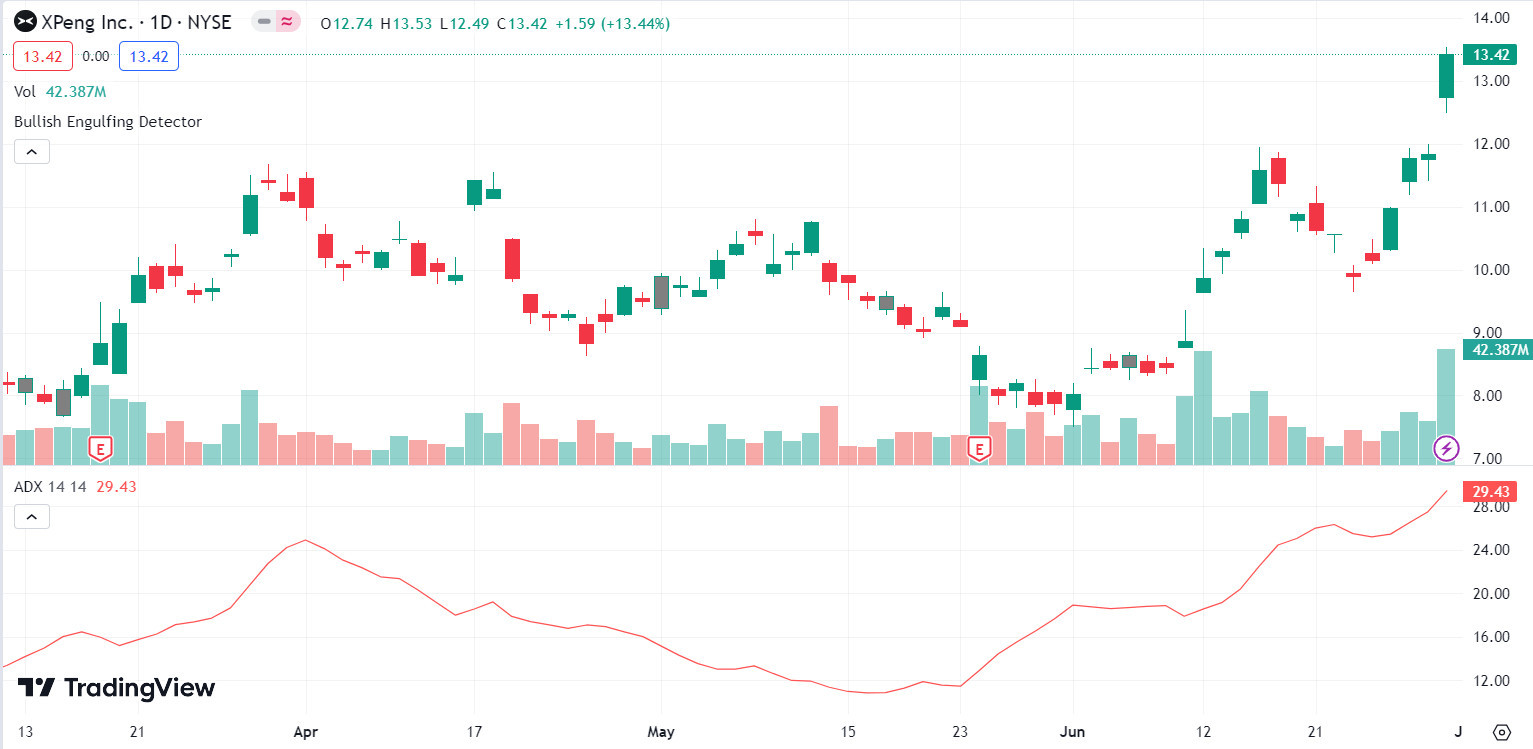Screen dimensions: 1533x749
Task: Collapse the ADX pane legend chevron
Action: pos(31,517)
